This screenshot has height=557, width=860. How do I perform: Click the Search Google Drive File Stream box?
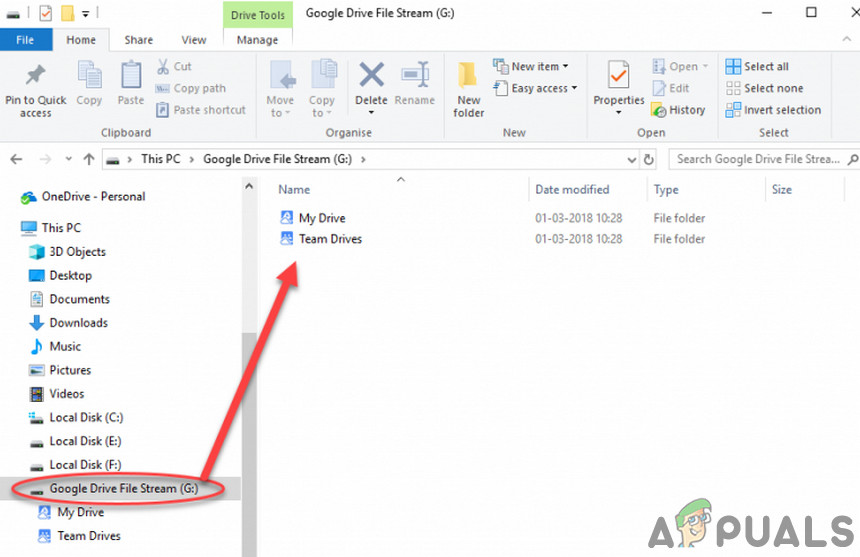[x=763, y=159]
